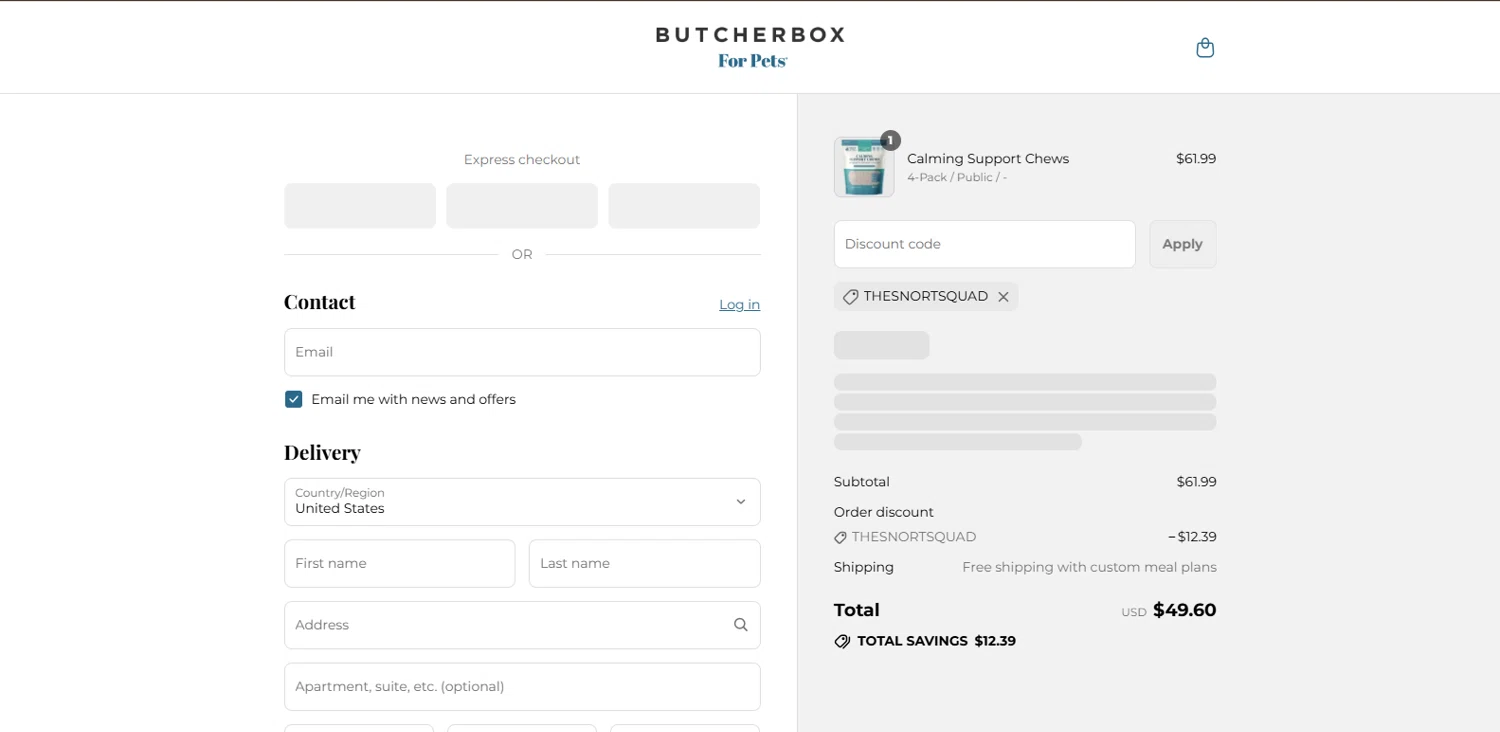The image size is (1500, 732).
Task: Click the Calming Support Chews product name
Action: [x=988, y=159]
